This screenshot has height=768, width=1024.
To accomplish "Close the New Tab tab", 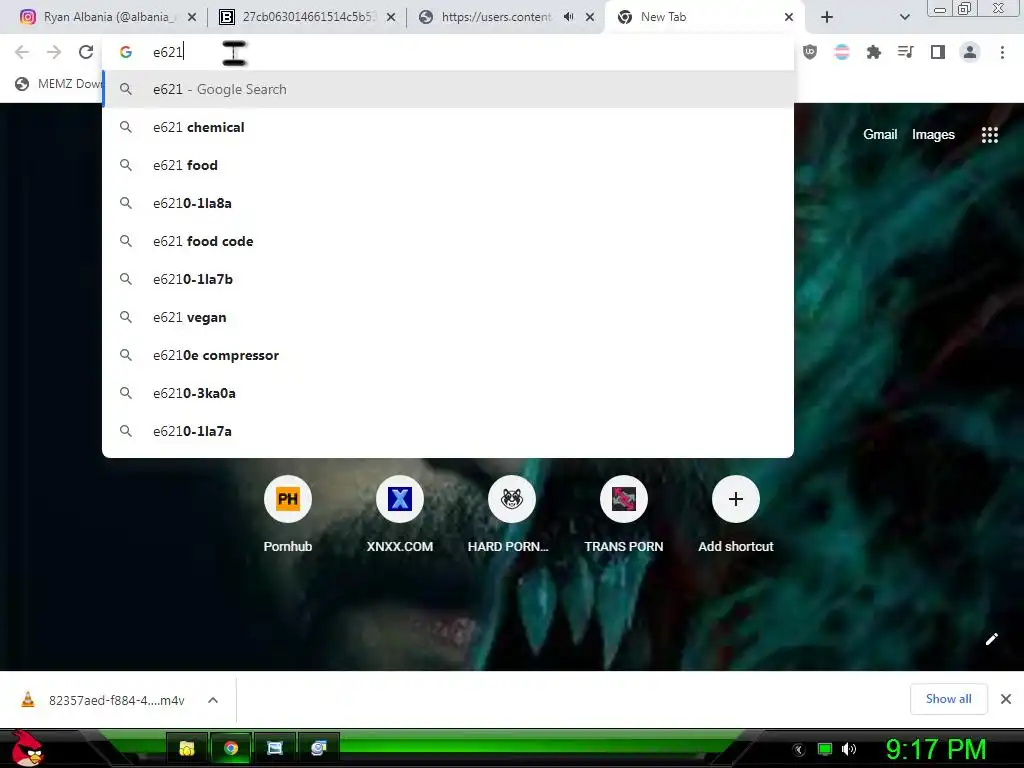I will (789, 17).
